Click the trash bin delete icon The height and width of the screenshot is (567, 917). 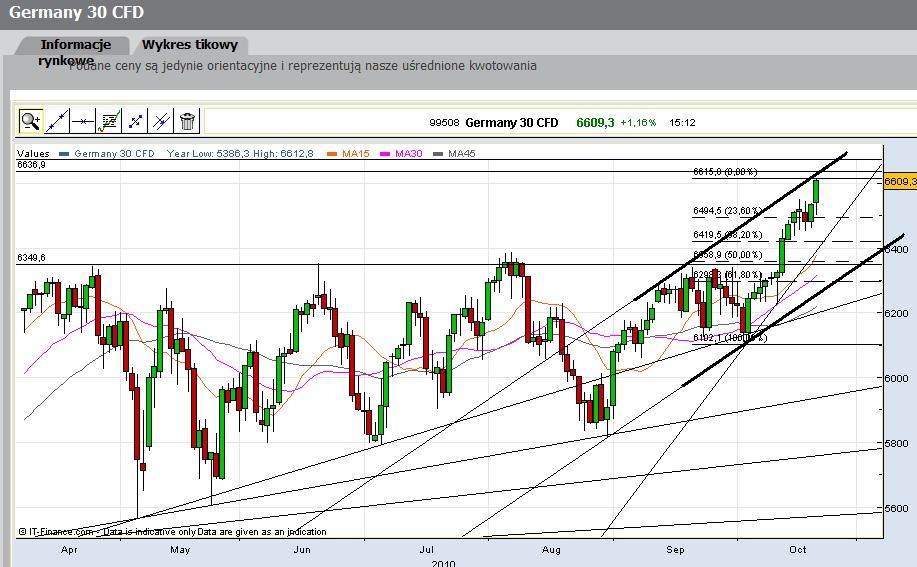click(x=187, y=121)
